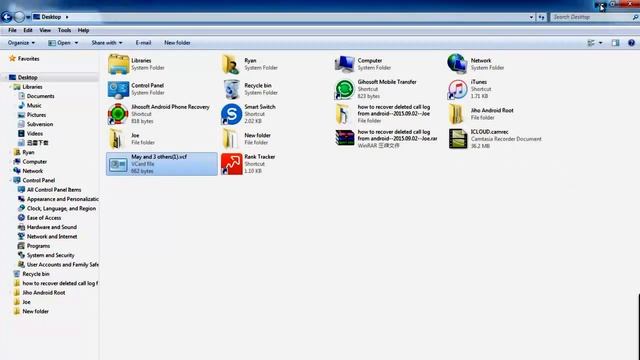The height and width of the screenshot is (360, 640).
Task: Open the Libraries system folder icon
Action: tap(118, 64)
